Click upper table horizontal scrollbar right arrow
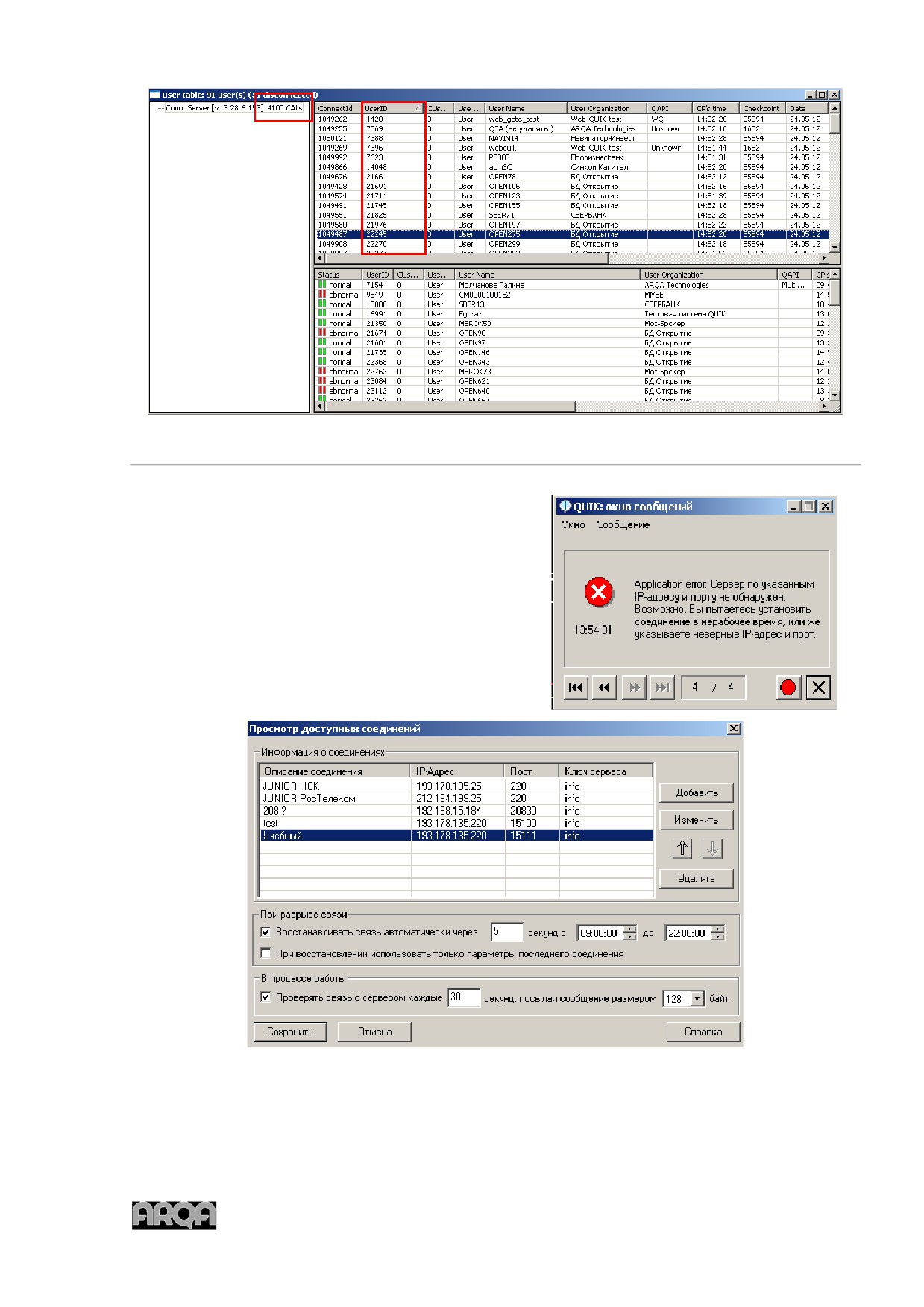 pos(824,259)
